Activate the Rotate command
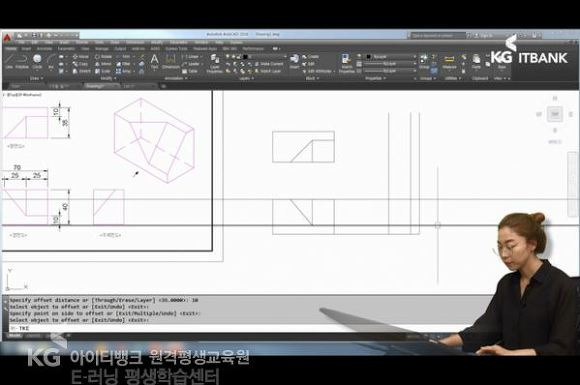Viewport: 580px width, 385px height. [103, 57]
